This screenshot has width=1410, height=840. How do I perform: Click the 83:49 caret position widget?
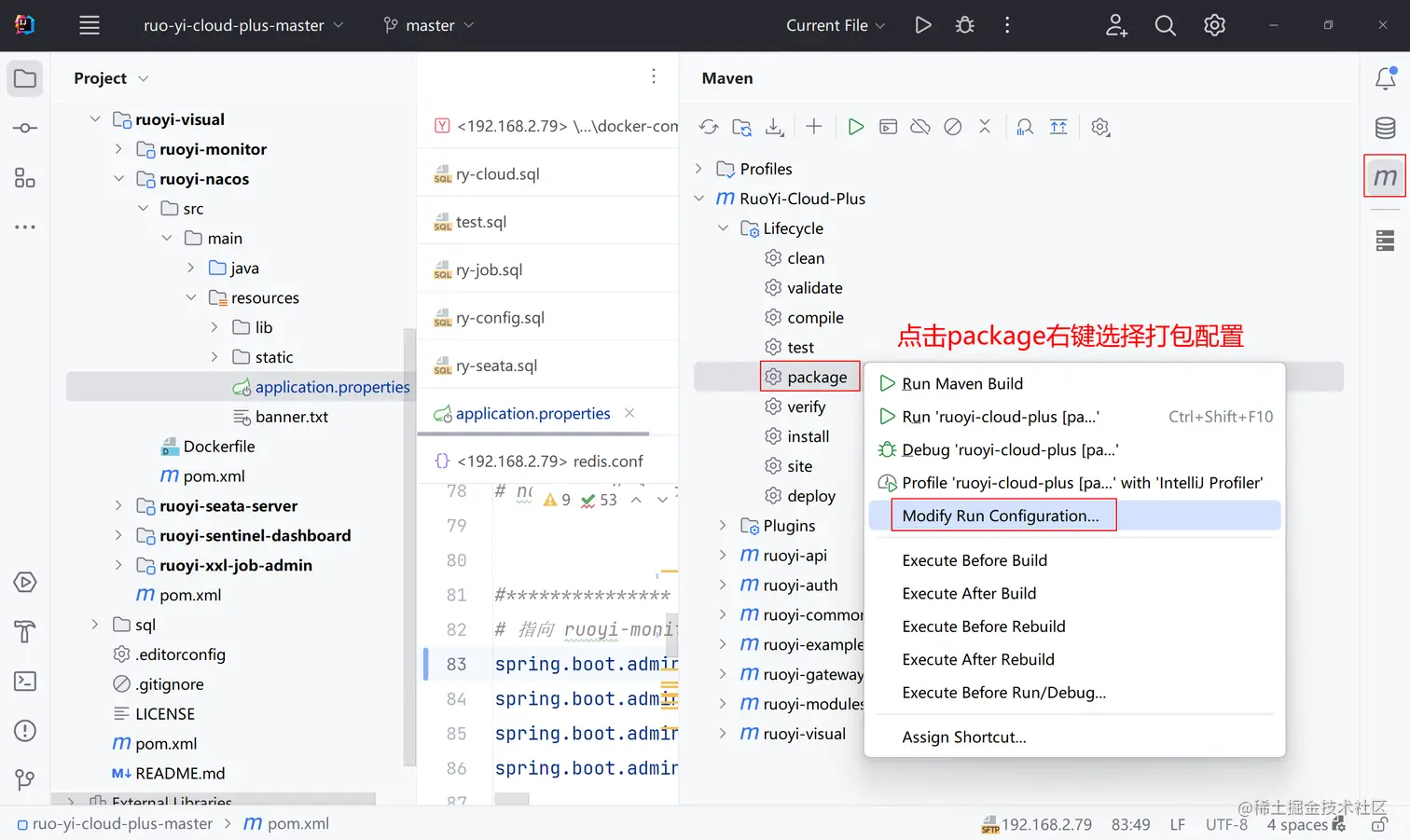(x=1130, y=824)
